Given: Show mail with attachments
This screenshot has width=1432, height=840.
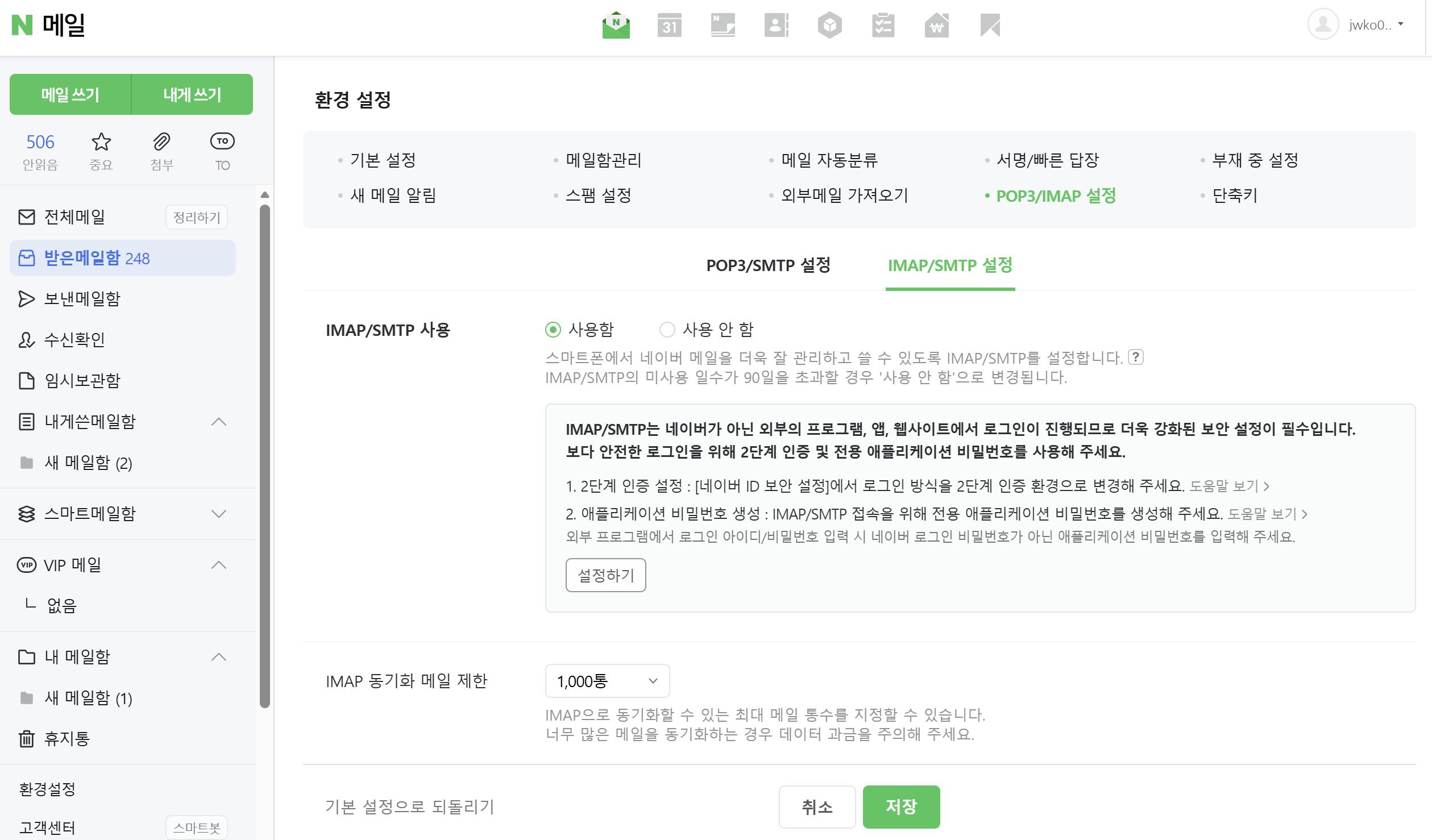Looking at the screenshot, I should click(161, 151).
